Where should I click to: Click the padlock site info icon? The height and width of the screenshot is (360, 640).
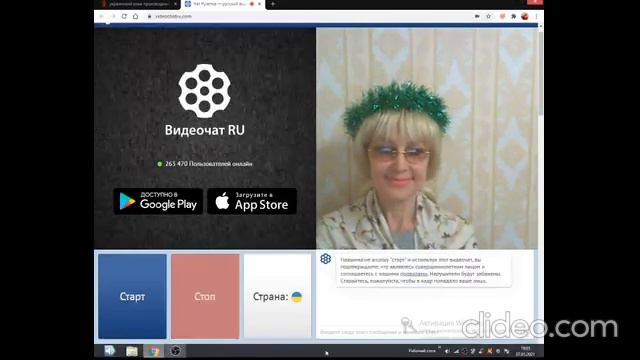coord(149,16)
